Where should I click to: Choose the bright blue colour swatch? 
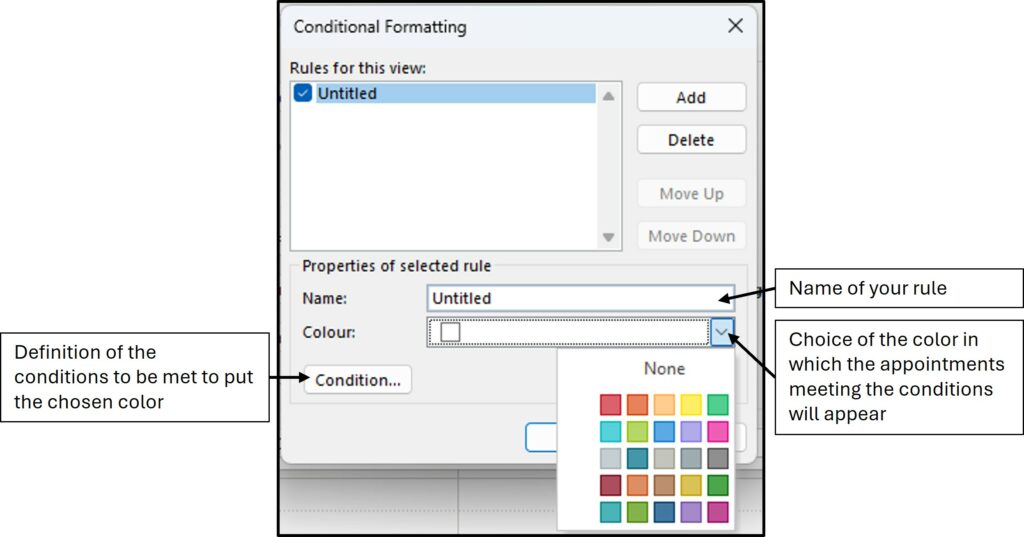coord(664,432)
